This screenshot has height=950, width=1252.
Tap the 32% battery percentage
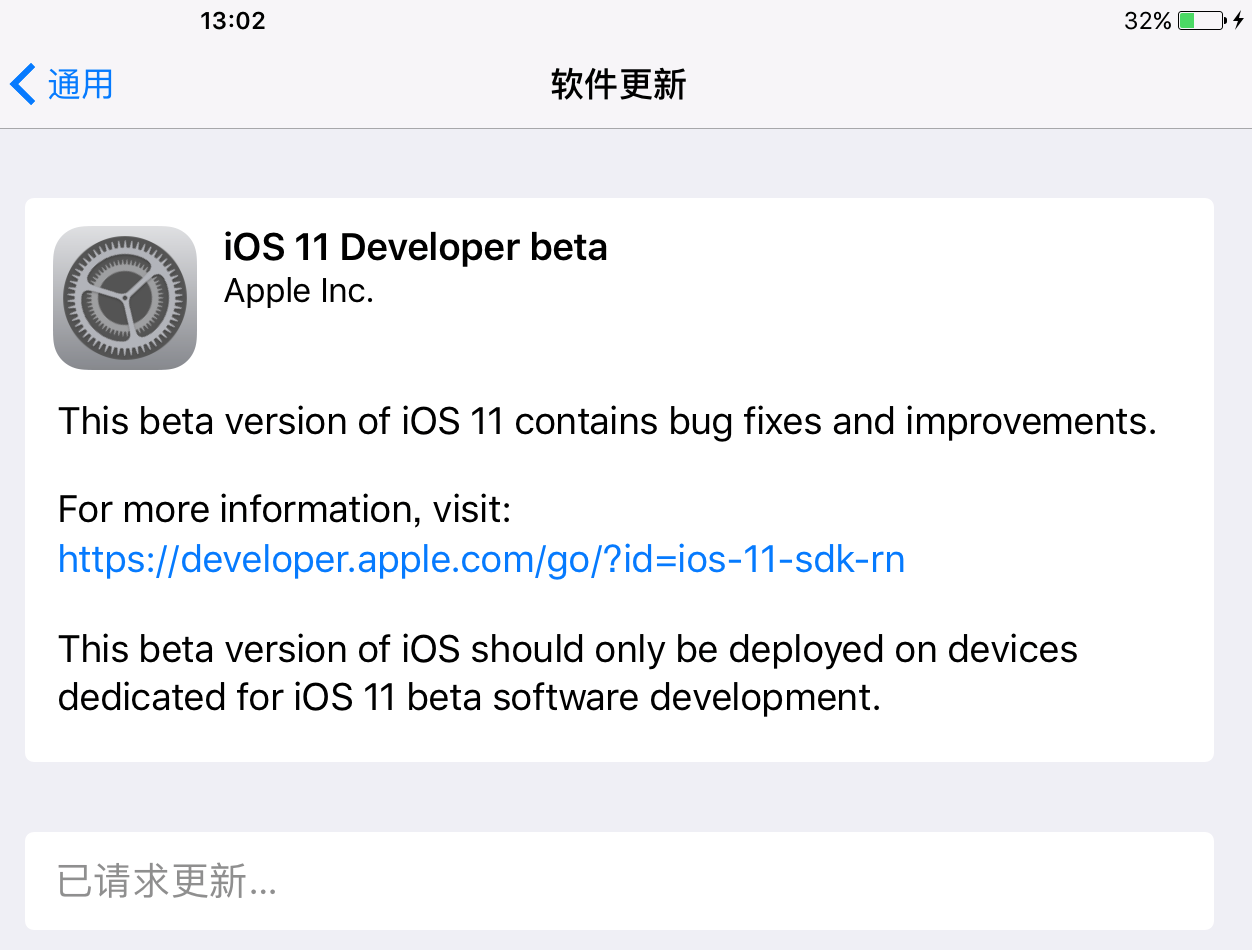(1147, 21)
